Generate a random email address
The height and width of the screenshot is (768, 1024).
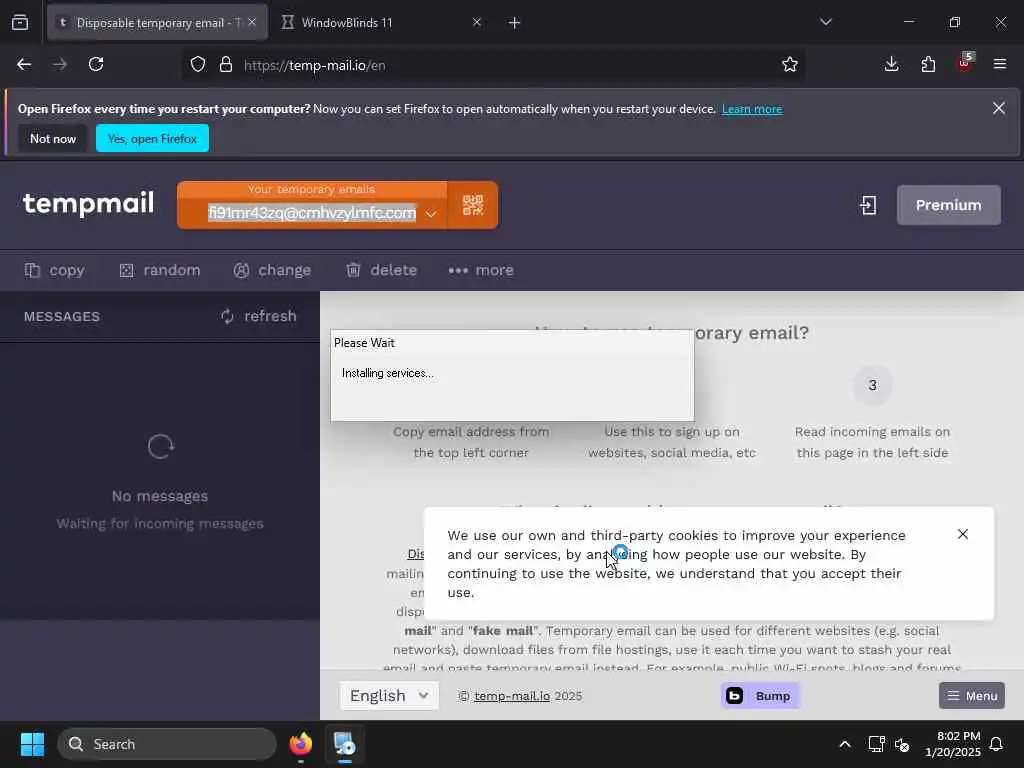[x=160, y=270]
